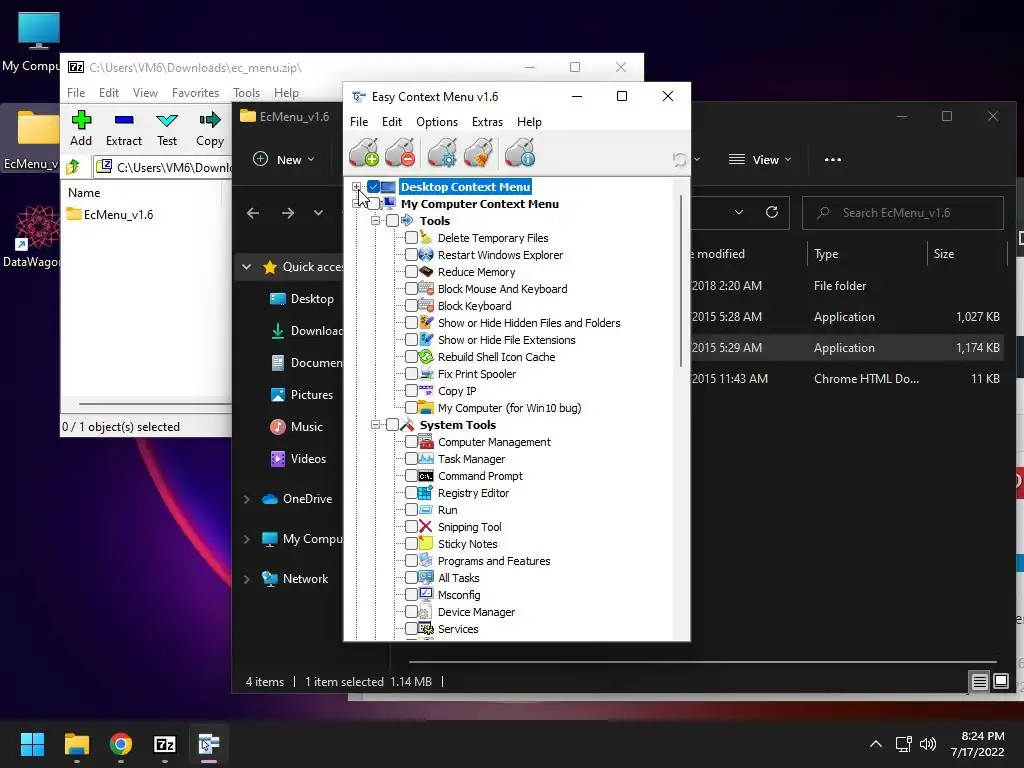Collapse the Tools tree node
Image resolution: width=1024 pixels, height=768 pixels.
coord(376,221)
